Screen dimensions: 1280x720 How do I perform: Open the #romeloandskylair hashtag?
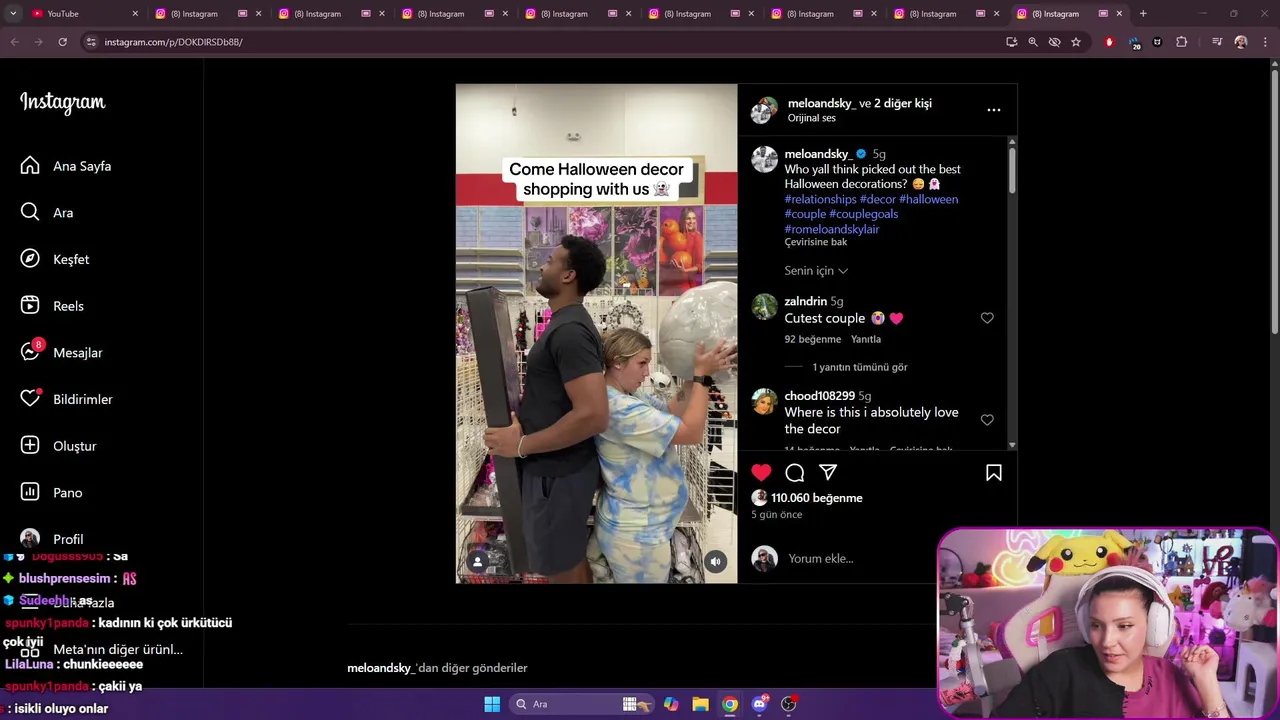coord(832,229)
